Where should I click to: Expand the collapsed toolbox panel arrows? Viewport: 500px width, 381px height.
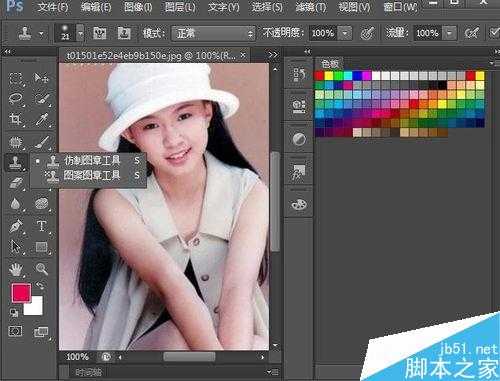[x=7, y=52]
